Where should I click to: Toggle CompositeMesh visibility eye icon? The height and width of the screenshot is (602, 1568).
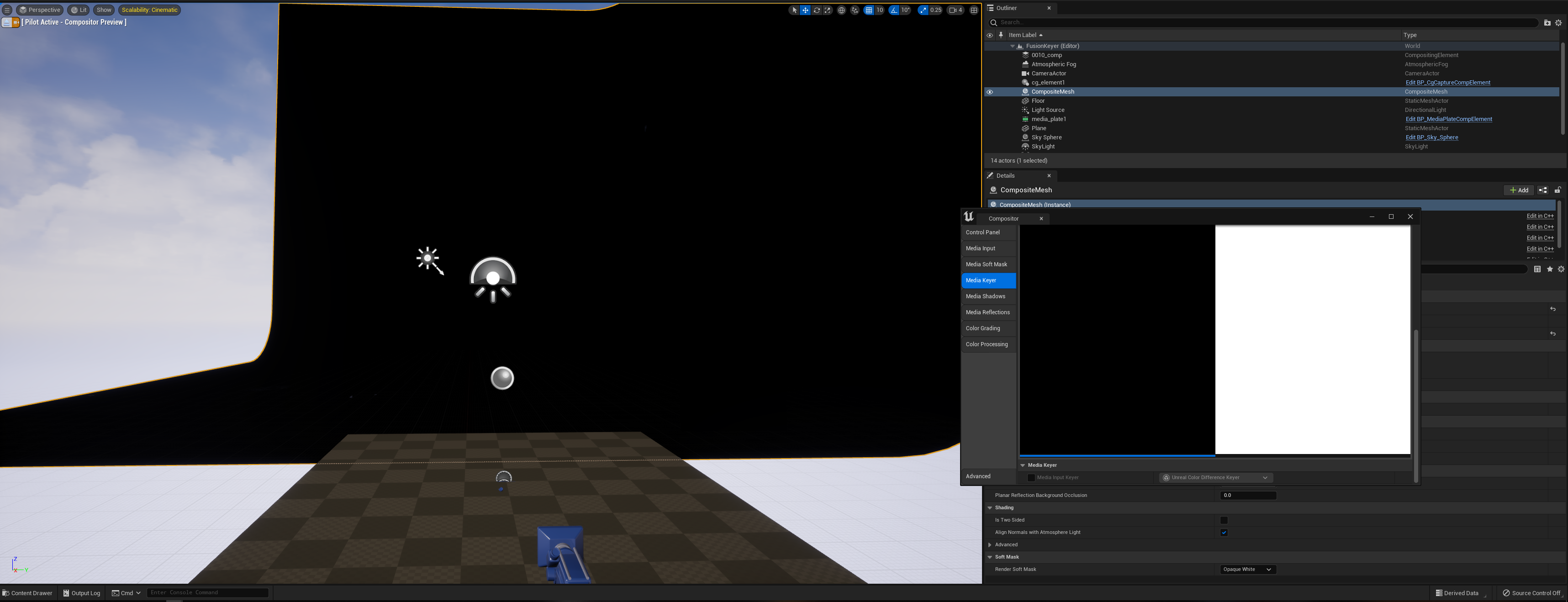990,92
